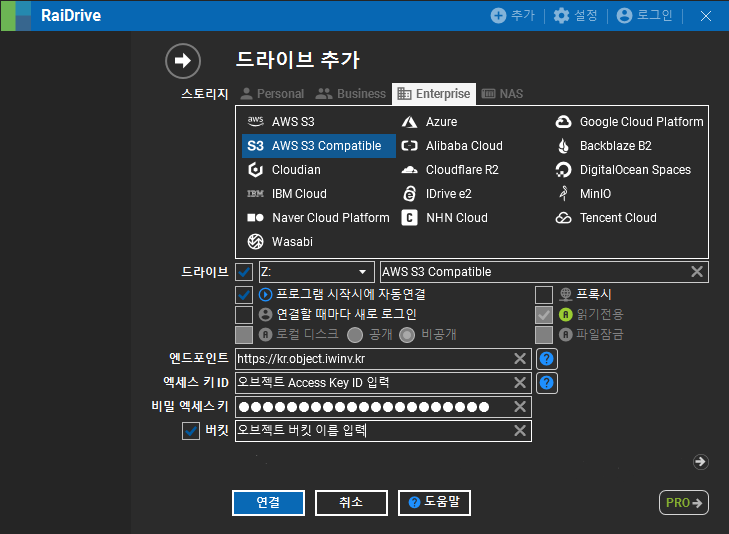This screenshot has width=729, height=534.
Task: Choose AWS S3 Compatible storage
Action: coord(318,146)
